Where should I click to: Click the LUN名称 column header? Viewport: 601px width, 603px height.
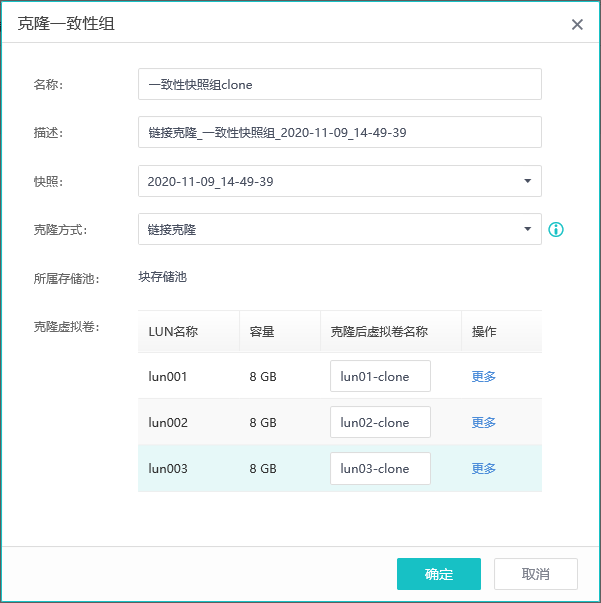173,331
